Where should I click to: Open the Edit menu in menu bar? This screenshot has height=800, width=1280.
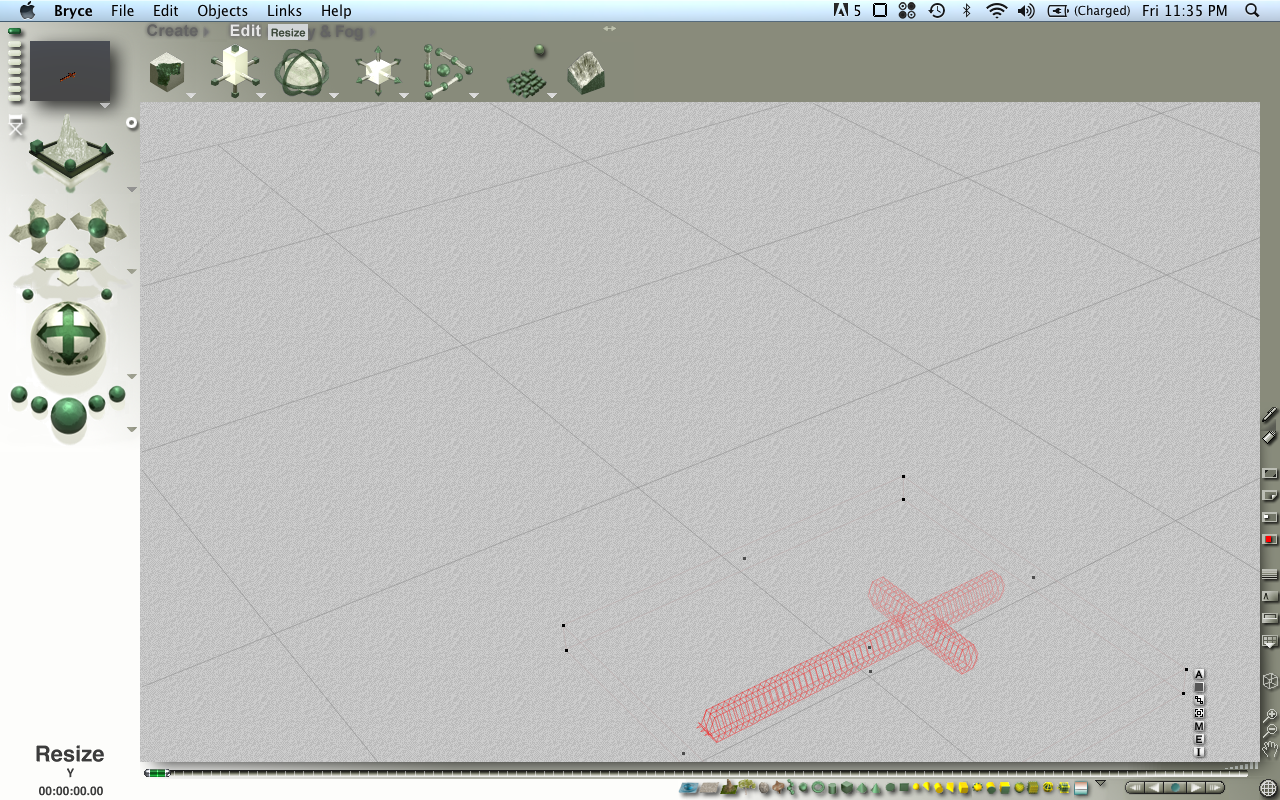[166, 11]
